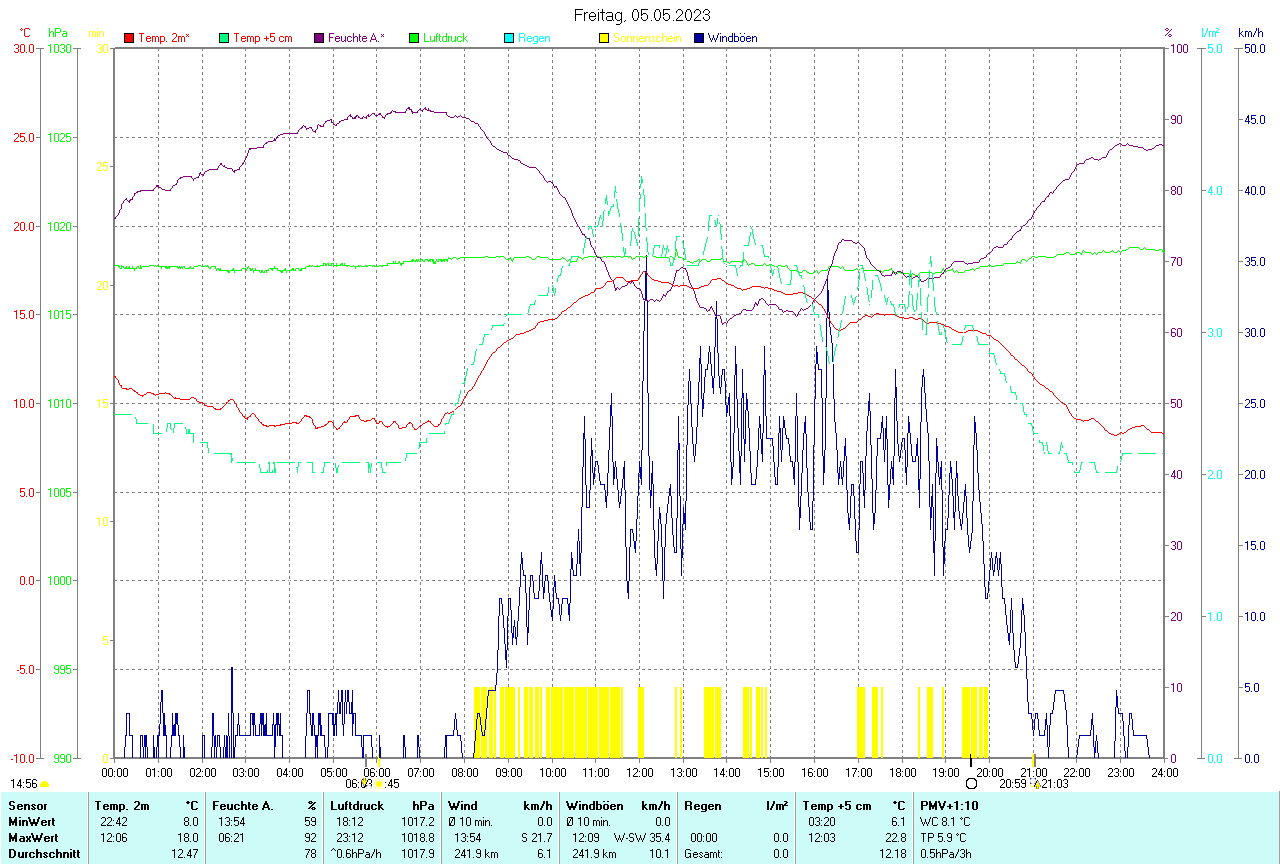Click the average pressure value '1017.9'
The width and height of the screenshot is (1280, 864).
click(x=420, y=854)
